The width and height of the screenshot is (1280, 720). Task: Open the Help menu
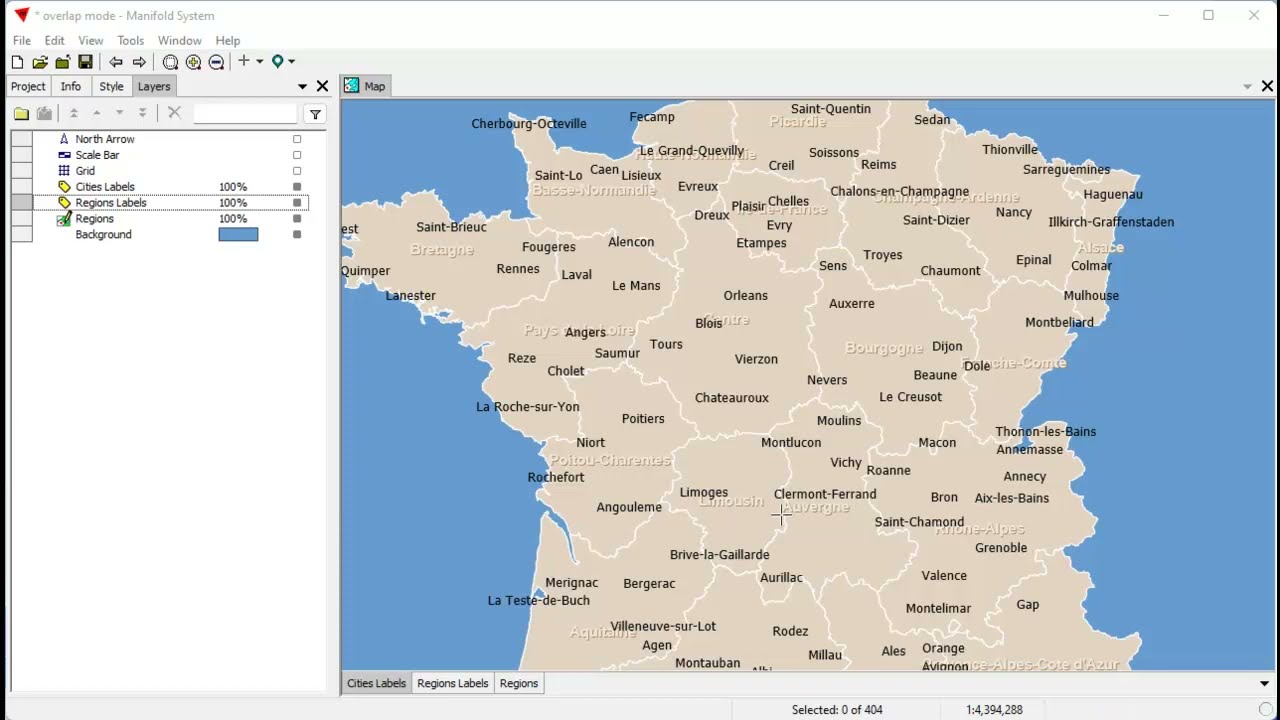pos(228,41)
